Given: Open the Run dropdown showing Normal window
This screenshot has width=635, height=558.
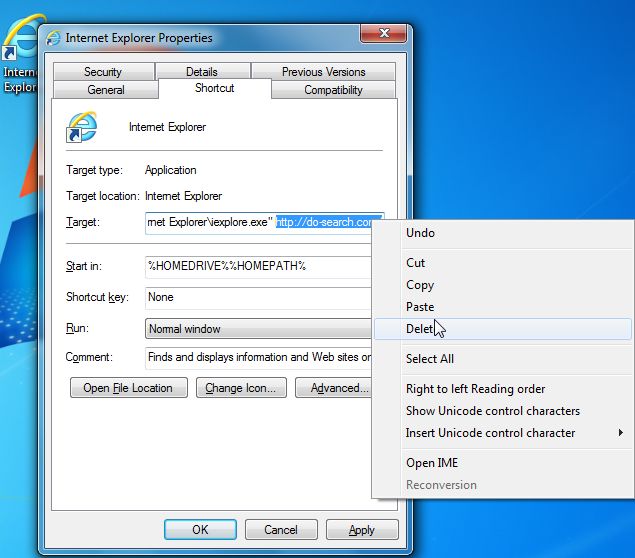Looking at the screenshot, I should click(258, 328).
